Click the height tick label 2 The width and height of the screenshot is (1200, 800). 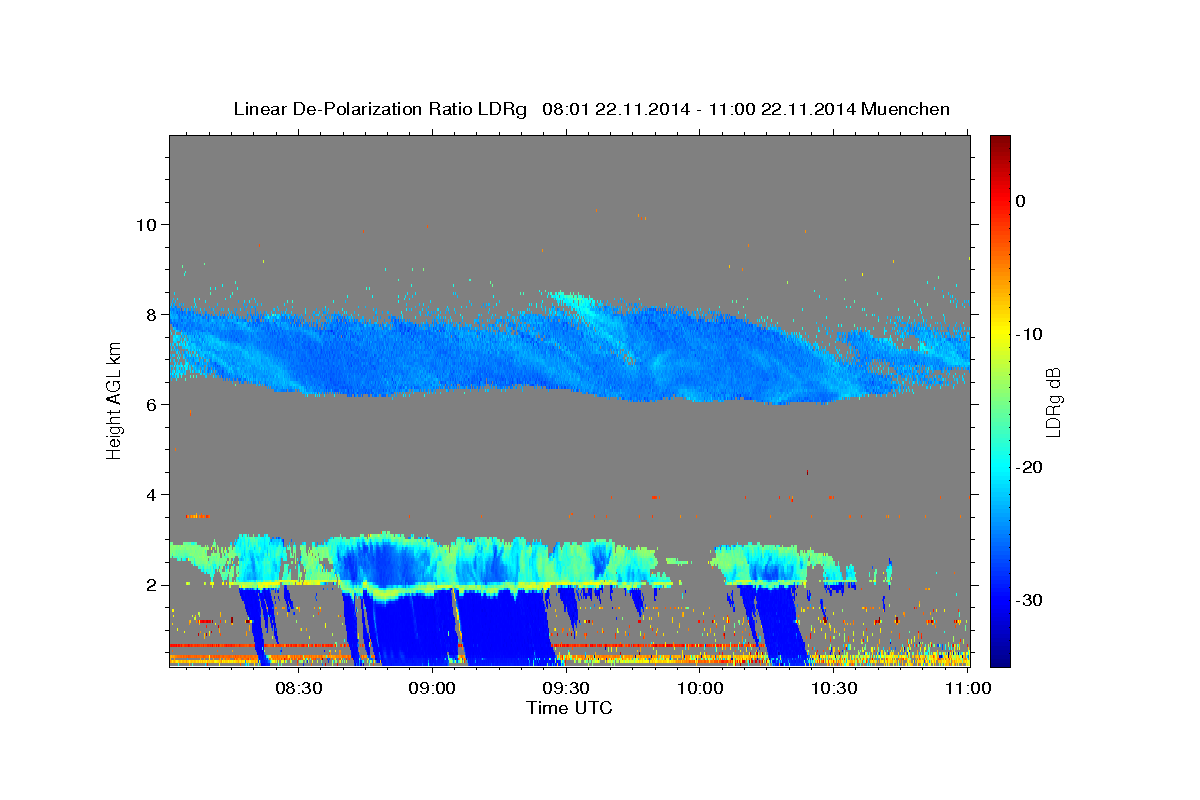151,584
